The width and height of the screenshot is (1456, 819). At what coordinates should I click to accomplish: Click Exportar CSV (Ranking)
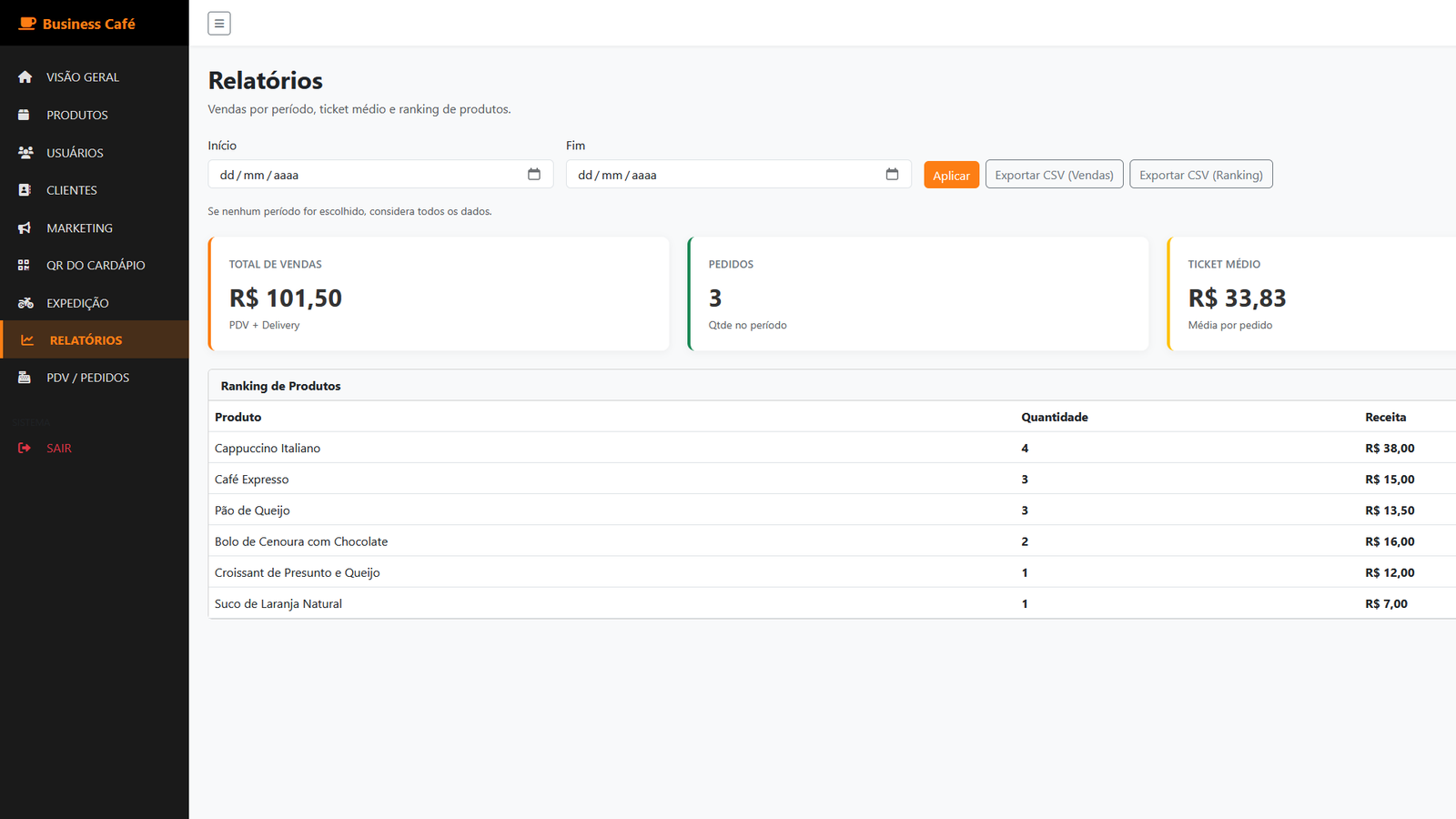(x=1200, y=174)
